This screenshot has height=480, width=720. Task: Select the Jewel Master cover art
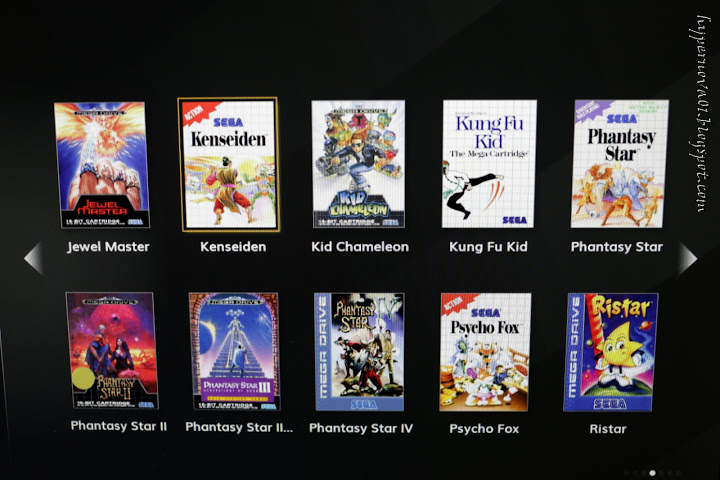click(102, 164)
